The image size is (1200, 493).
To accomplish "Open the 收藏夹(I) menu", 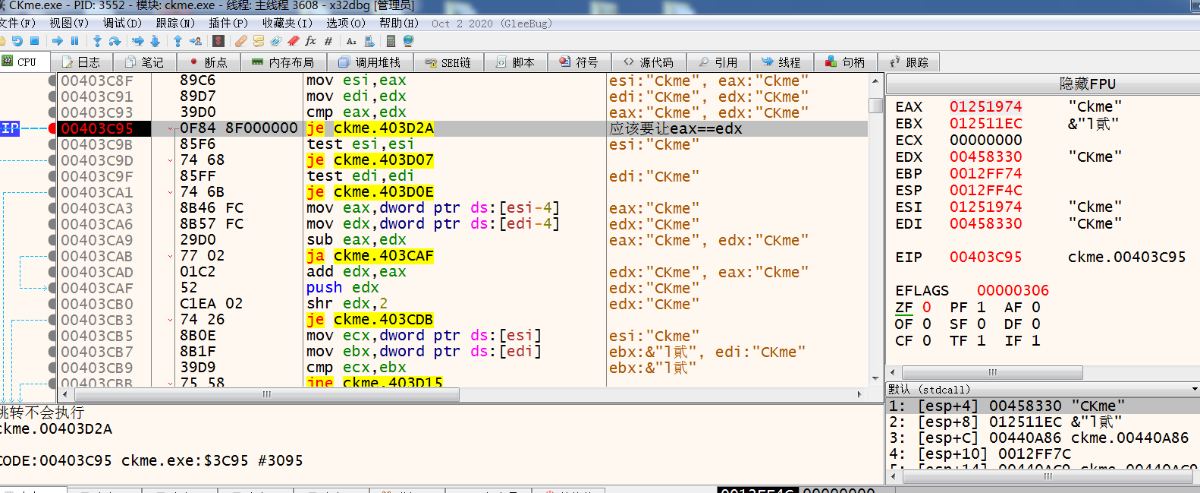I will (286, 22).
